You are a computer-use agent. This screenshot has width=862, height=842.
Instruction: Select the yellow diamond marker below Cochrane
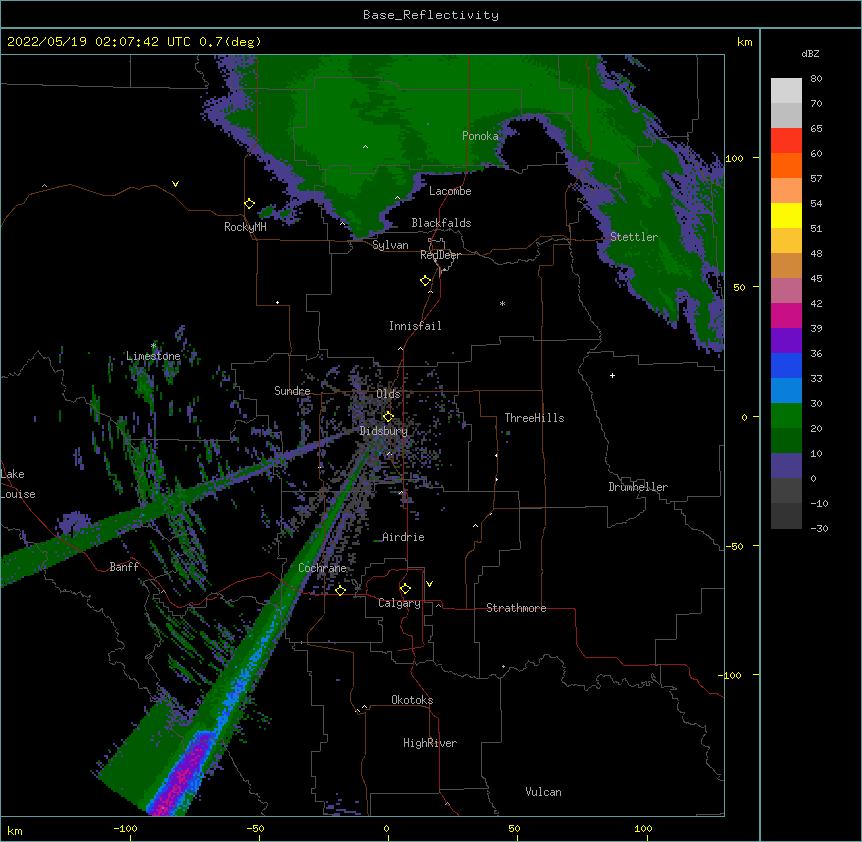point(340,590)
